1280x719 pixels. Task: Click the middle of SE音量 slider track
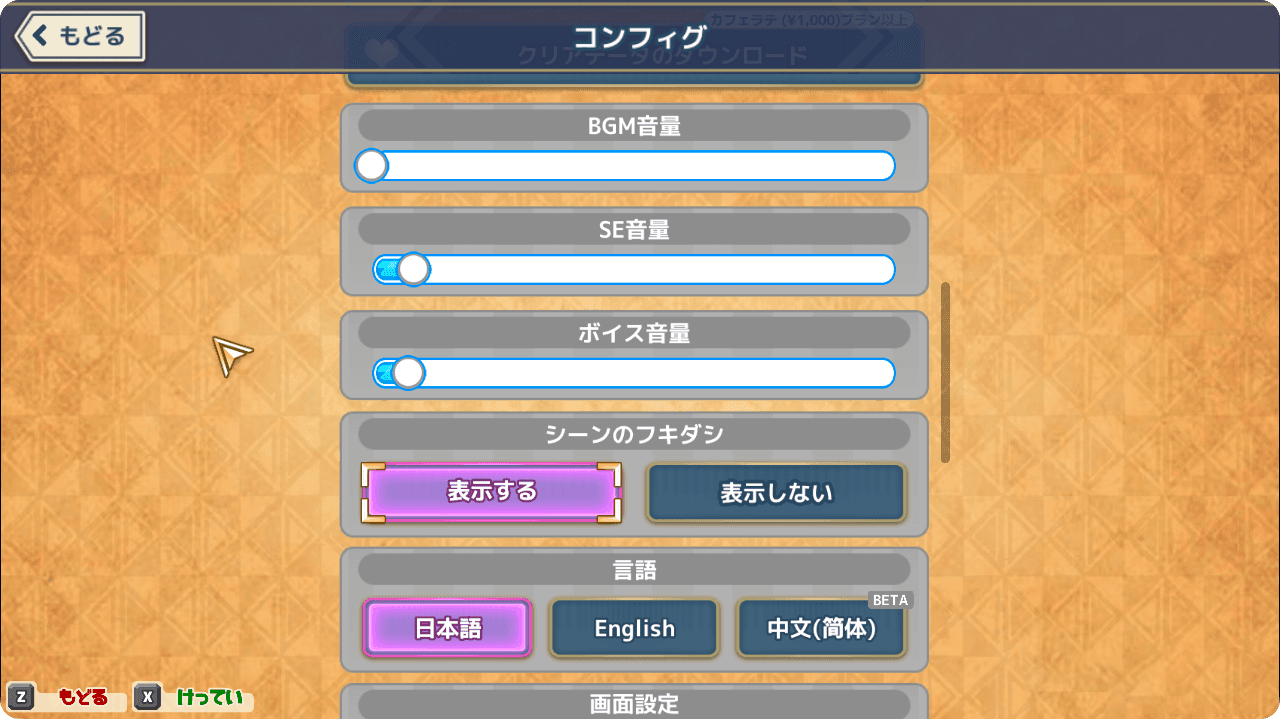634,269
